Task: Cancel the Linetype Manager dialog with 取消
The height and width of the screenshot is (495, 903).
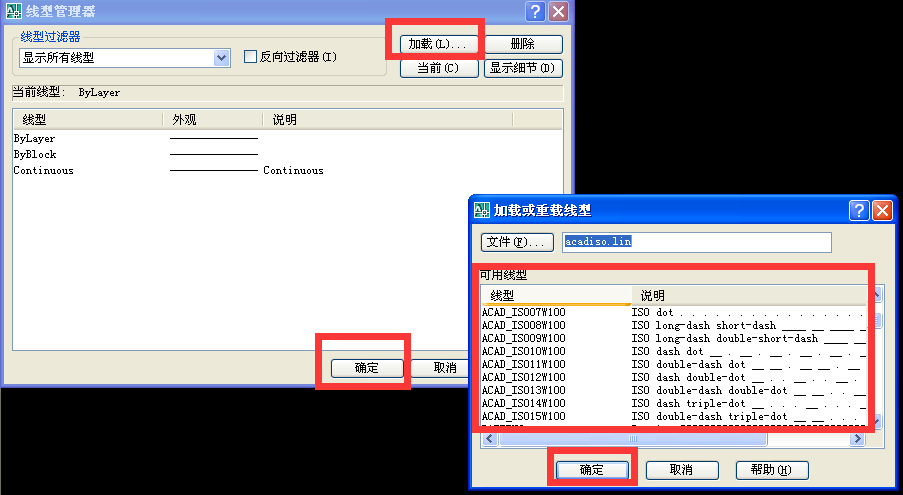Action: [442, 368]
